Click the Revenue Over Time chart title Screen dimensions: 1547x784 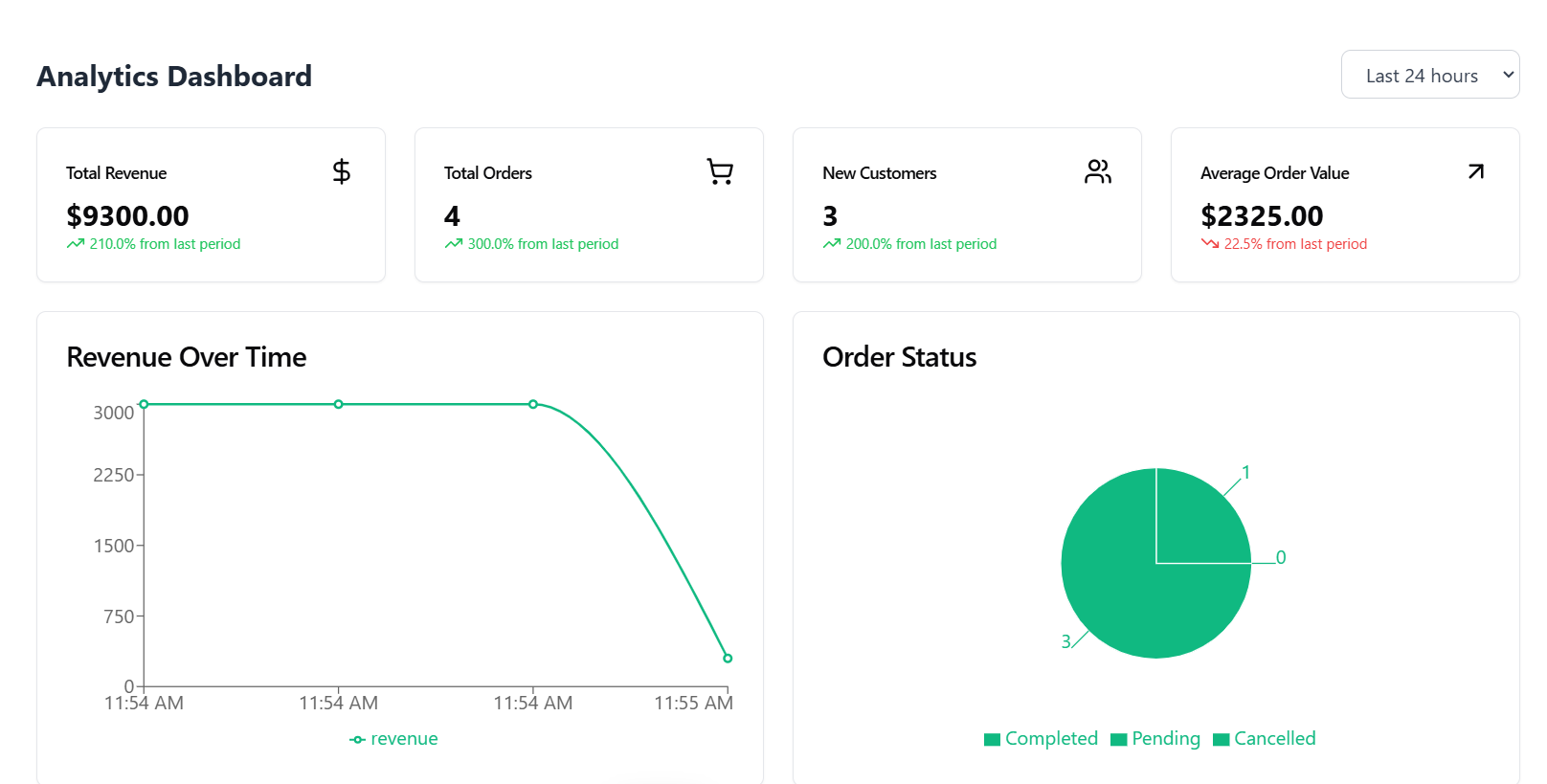pyautogui.click(x=187, y=357)
